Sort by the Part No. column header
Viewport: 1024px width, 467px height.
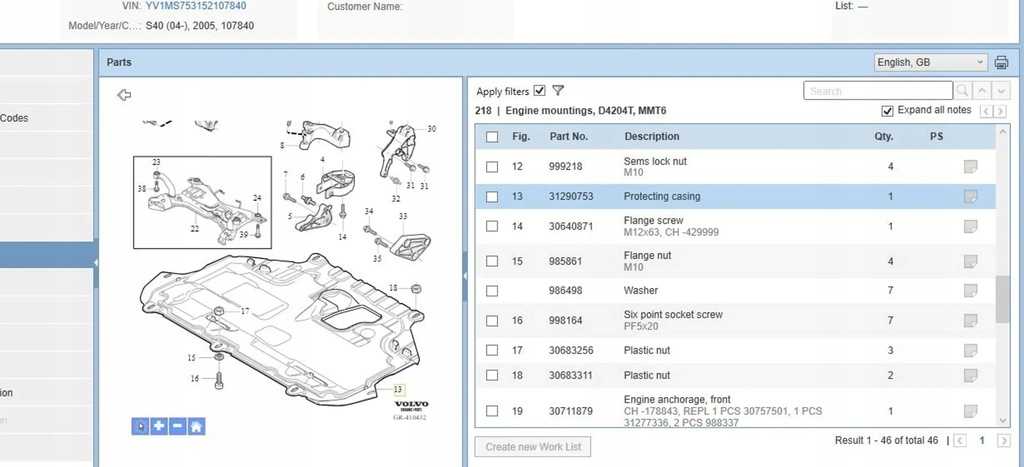point(569,137)
